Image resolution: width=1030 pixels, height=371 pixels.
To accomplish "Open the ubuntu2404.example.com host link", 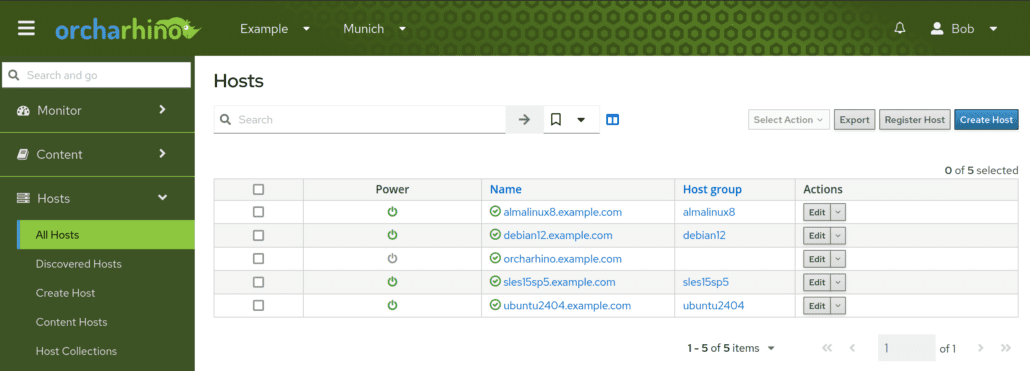I will 567,305.
